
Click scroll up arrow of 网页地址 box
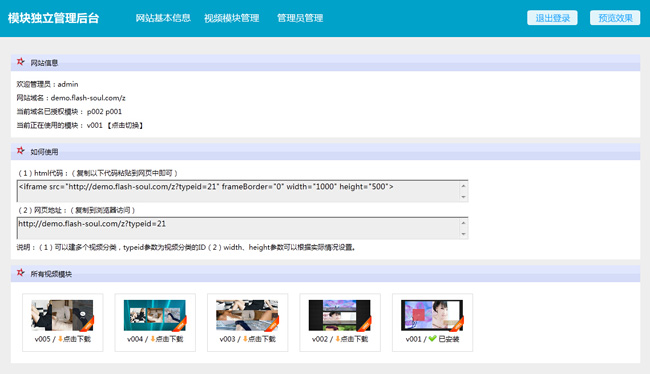463,223
